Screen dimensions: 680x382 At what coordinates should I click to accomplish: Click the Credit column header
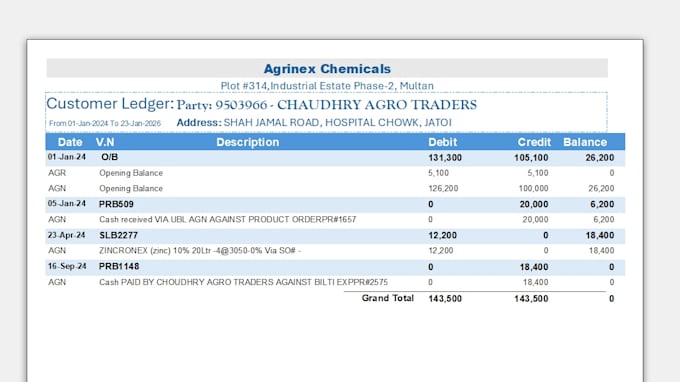(534, 142)
